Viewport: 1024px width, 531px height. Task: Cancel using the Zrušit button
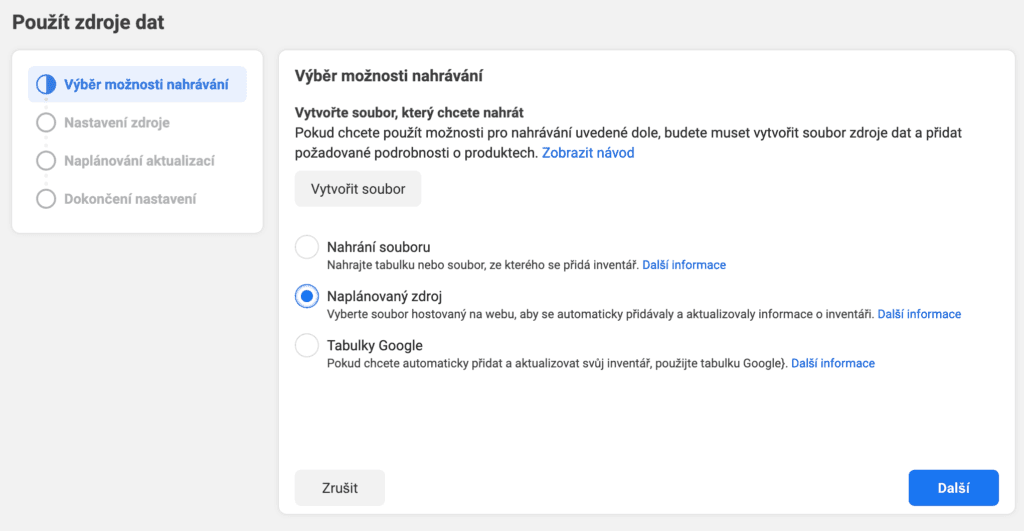pyautogui.click(x=340, y=488)
